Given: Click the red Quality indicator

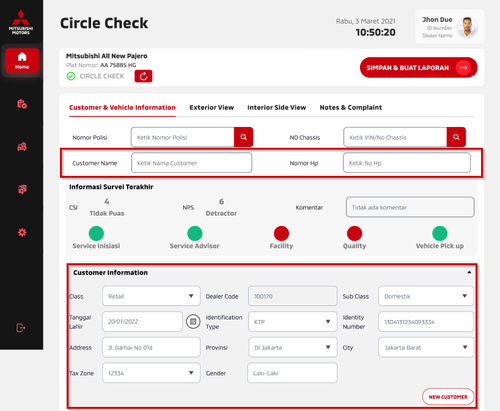Looking at the screenshot, I should pyautogui.click(x=354, y=233).
